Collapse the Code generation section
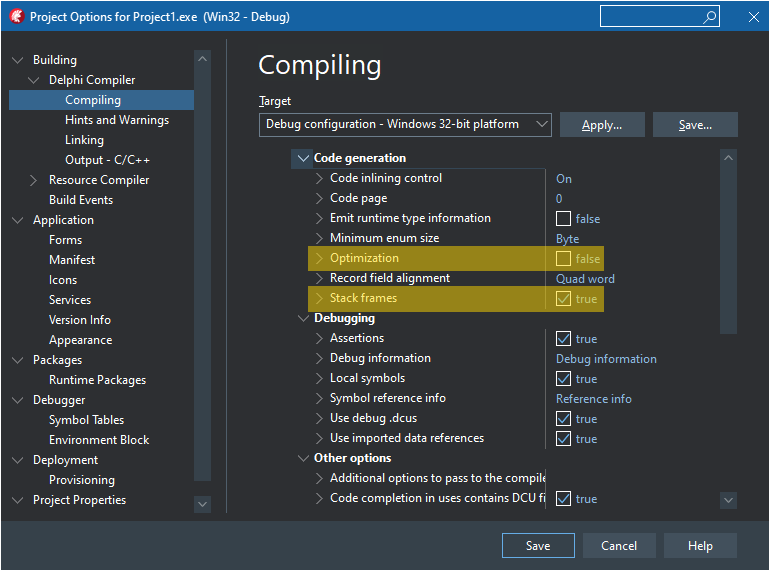The image size is (770, 571). coord(303,158)
